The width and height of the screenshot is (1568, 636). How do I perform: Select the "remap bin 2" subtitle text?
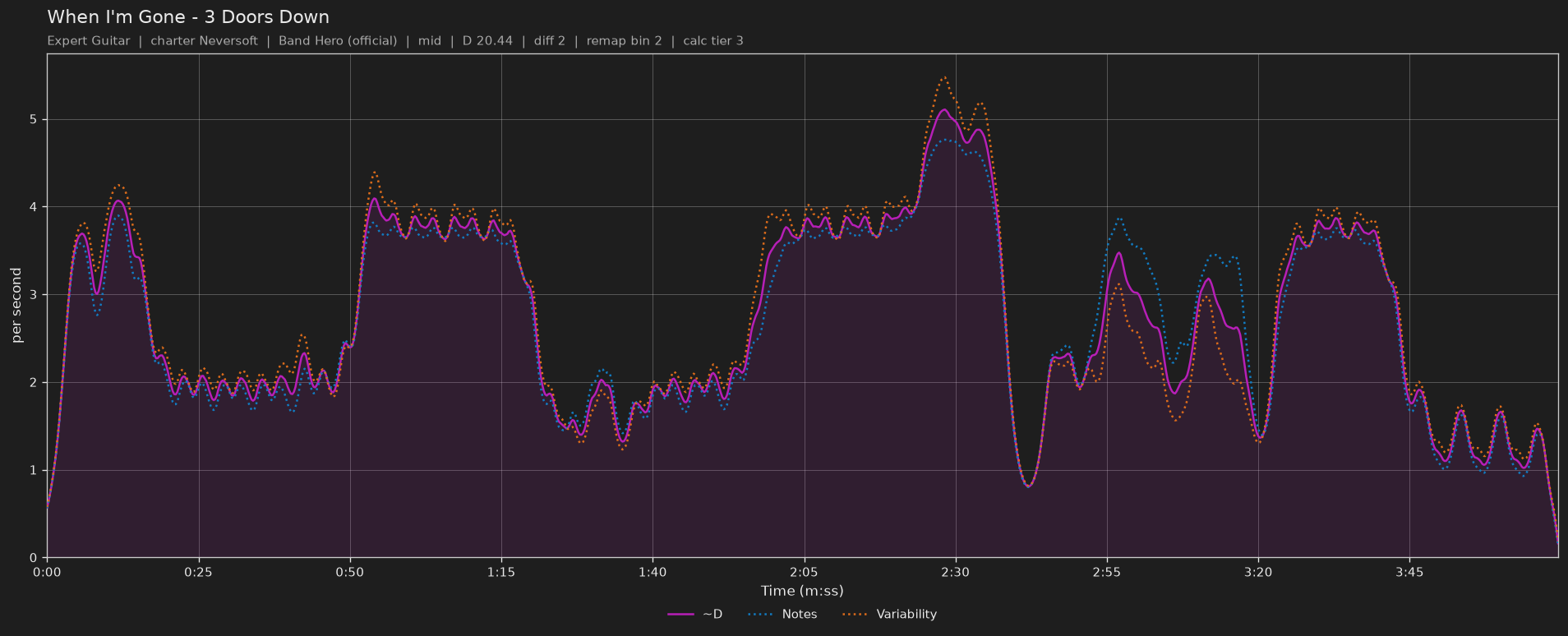[625, 41]
